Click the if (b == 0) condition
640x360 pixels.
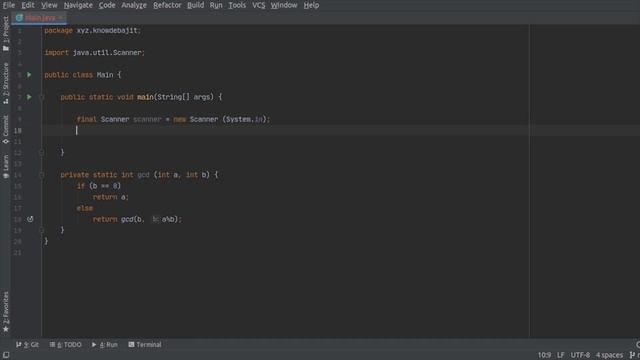point(99,186)
